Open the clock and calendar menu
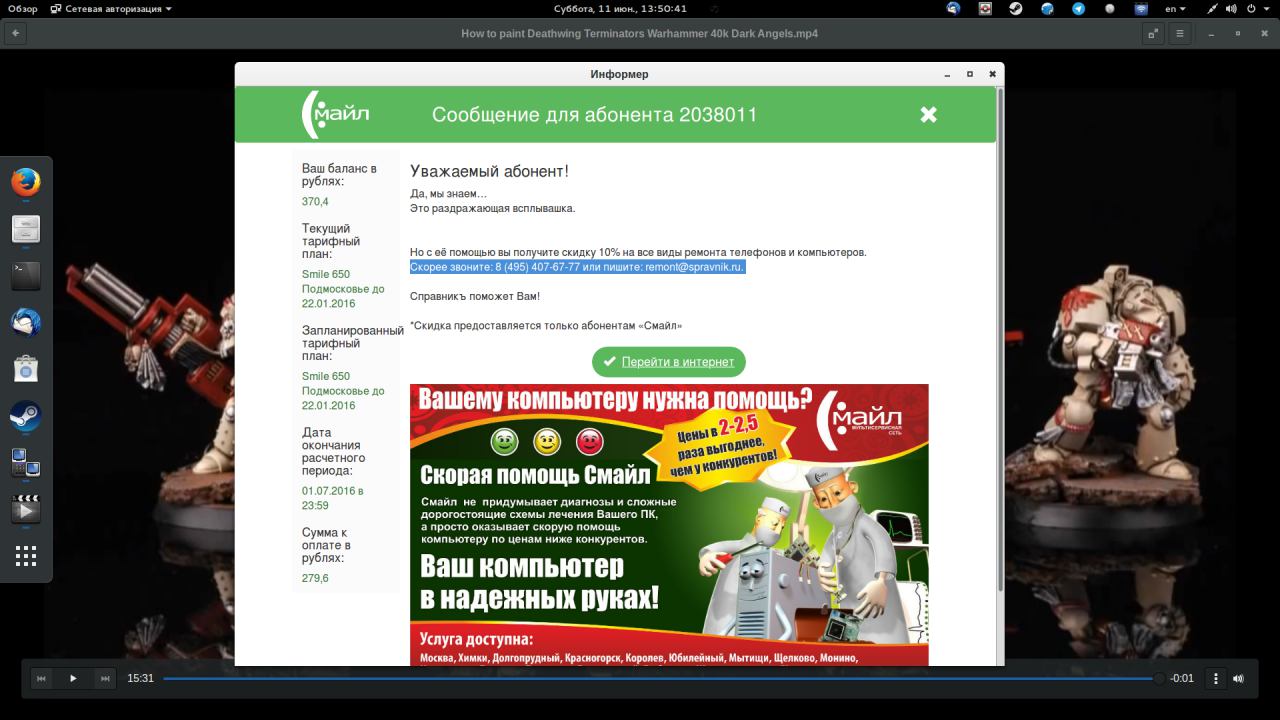This screenshot has width=1280, height=720. click(620, 9)
